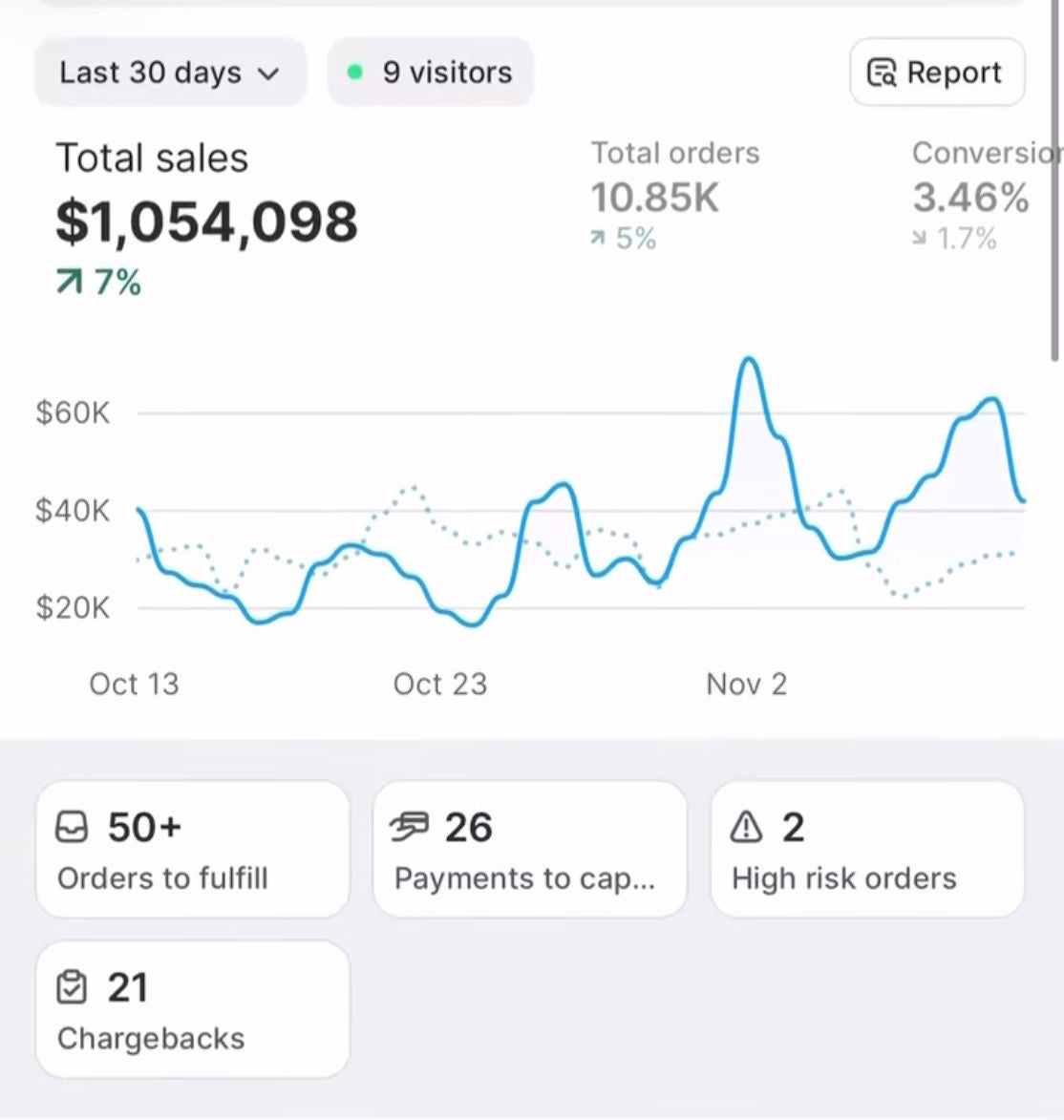Screen dimensions: 1064x1120
Task: Open the truncated Payments to capture card
Action: (x=530, y=848)
